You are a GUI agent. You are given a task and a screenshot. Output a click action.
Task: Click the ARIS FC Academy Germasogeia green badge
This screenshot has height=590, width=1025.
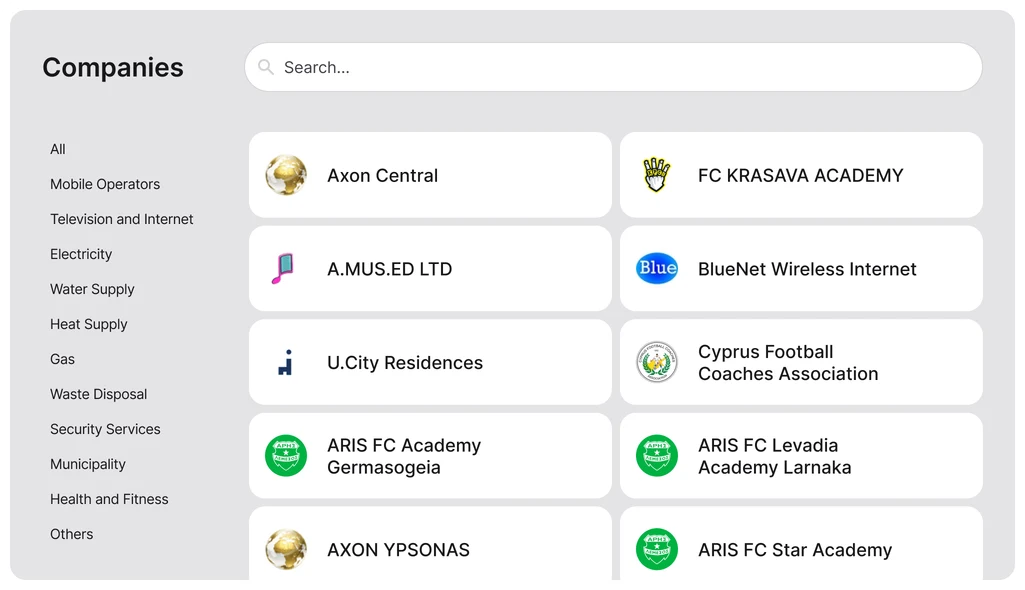click(286, 456)
